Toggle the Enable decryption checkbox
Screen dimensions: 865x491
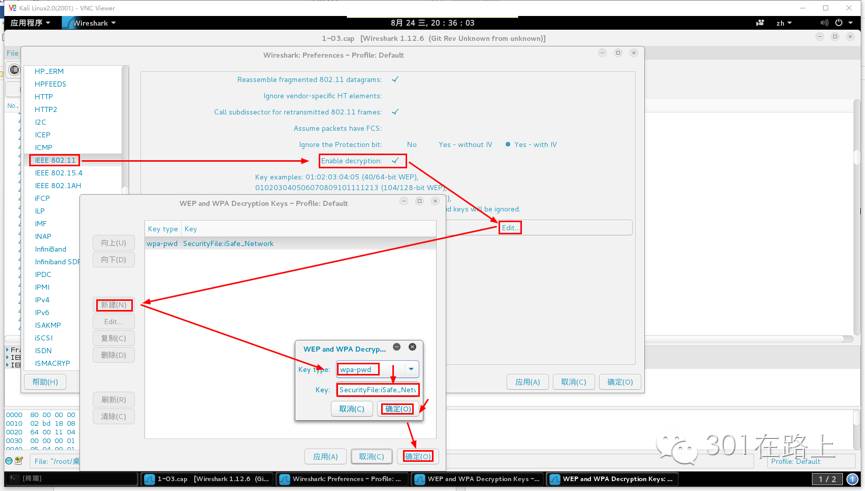(x=396, y=161)
